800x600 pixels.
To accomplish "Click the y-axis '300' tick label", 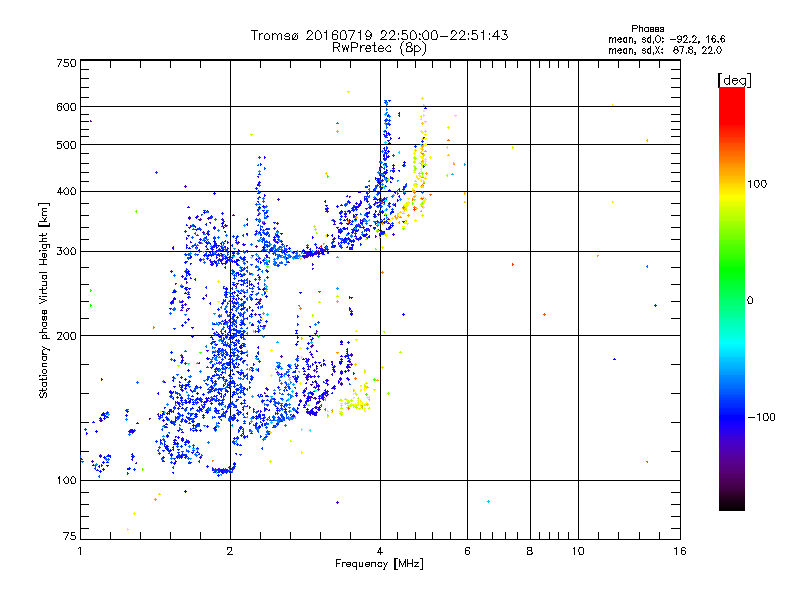I will click(x=66, y=252).
